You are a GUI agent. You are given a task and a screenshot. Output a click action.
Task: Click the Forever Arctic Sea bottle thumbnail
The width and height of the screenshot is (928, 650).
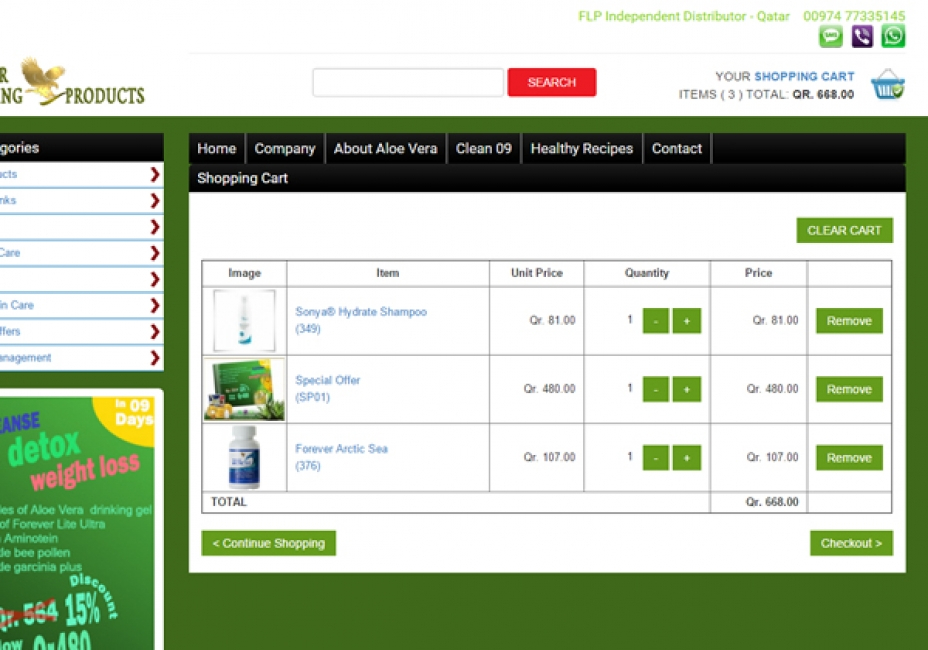(244, 458)
